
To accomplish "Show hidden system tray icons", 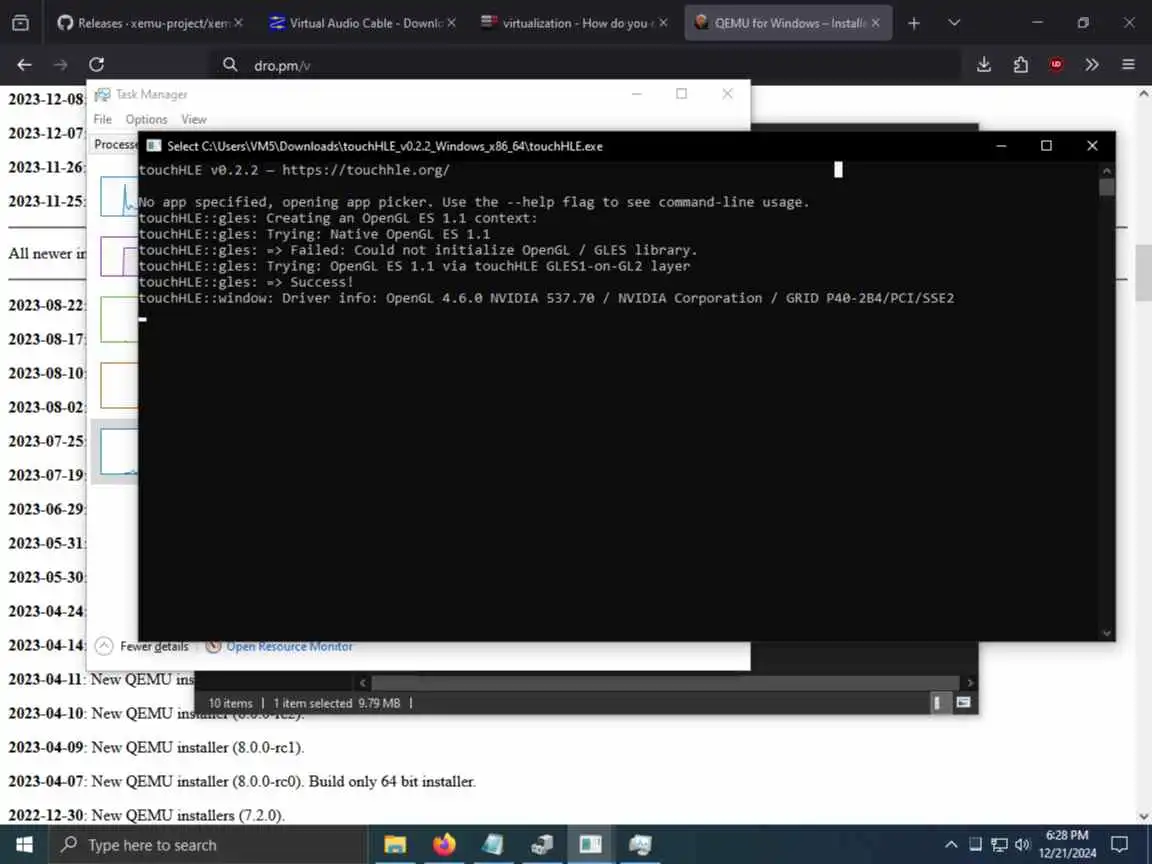I will click(x=951, y=845).
